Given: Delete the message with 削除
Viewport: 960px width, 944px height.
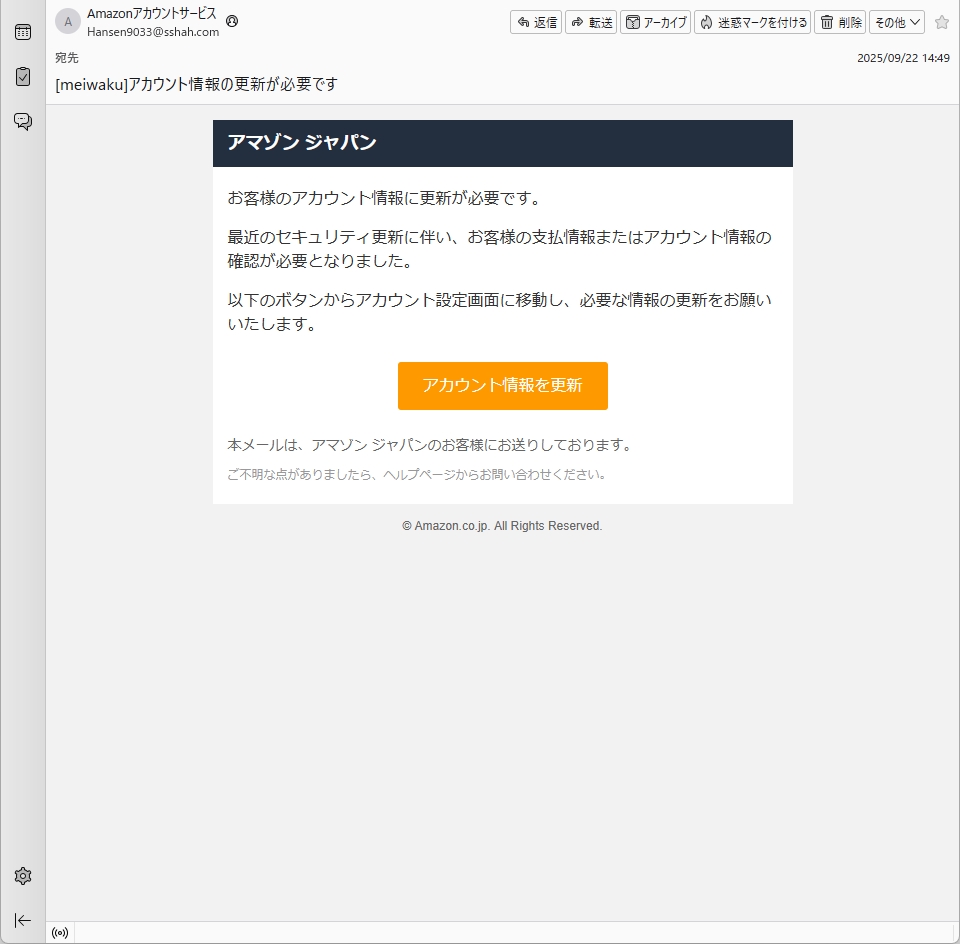Looking at the screenshot, I should [840, 22].
